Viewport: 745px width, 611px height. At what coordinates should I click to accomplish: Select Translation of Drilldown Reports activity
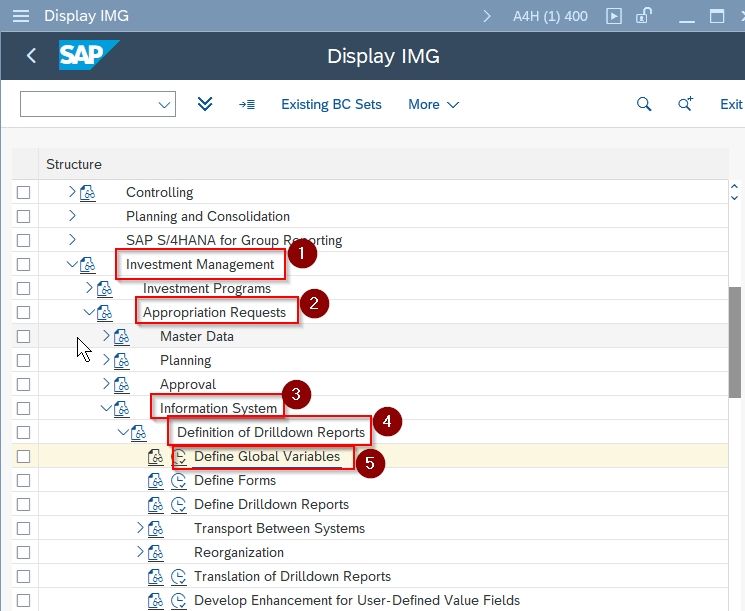point(293,576)
